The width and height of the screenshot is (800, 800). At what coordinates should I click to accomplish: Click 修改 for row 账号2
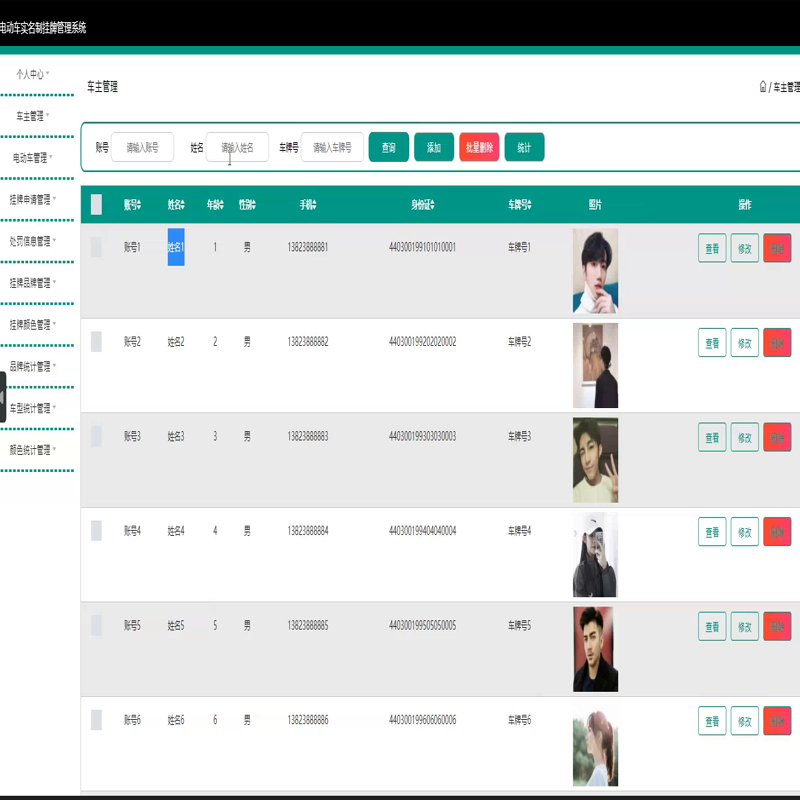pyautogui.click(x=744, y=343)
